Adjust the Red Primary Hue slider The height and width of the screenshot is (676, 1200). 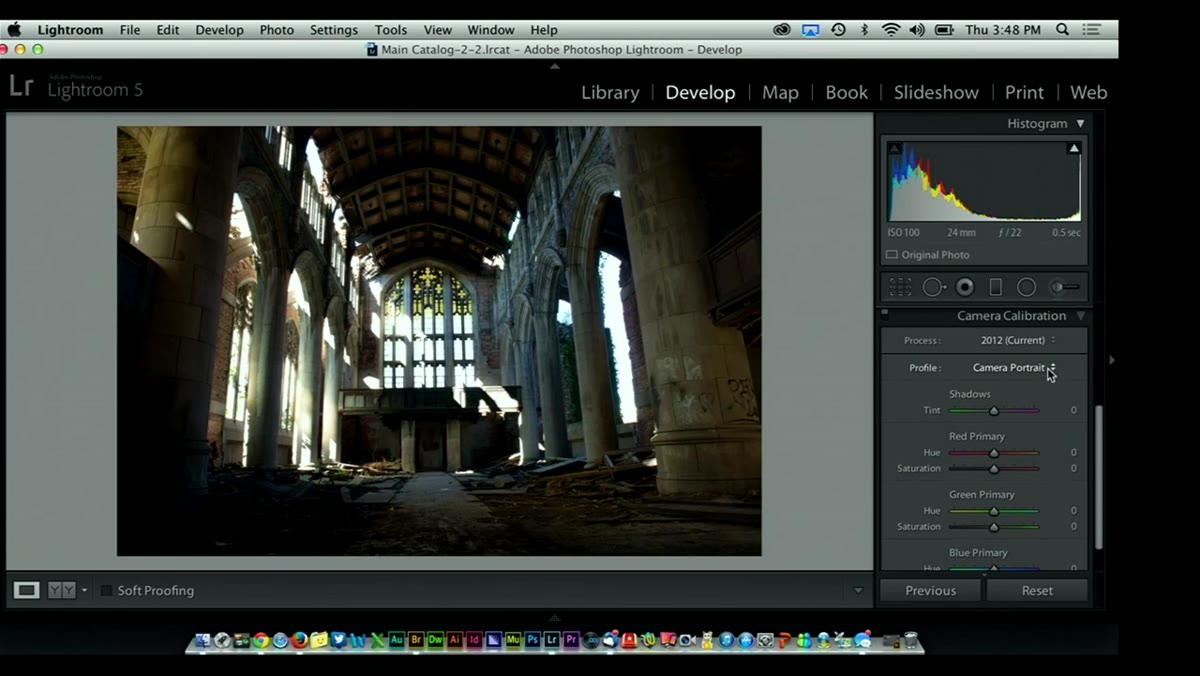(994, 452)
